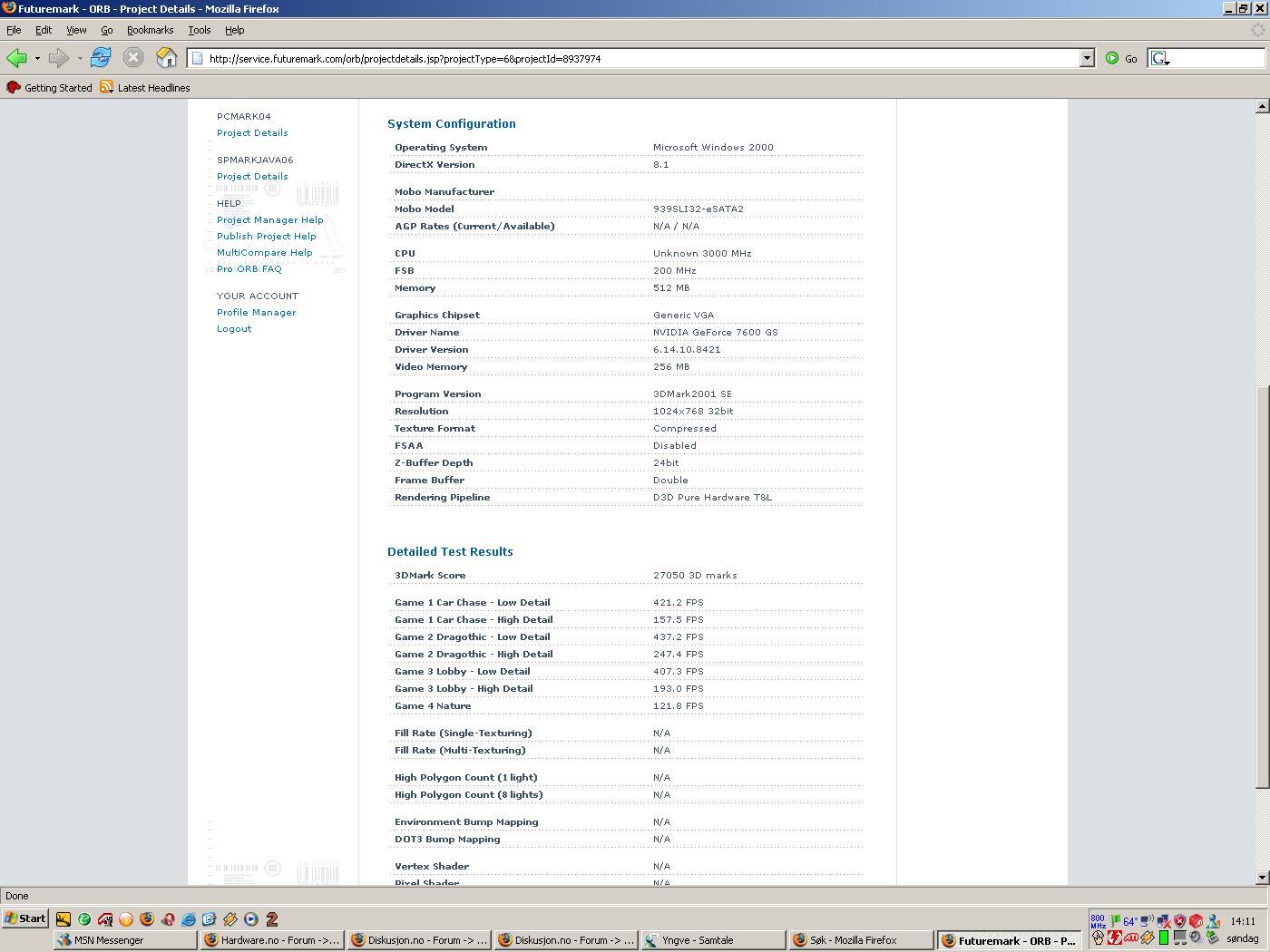This screenshot has height=952, width=1270.
Task: Click the 14:11 taskbar clock
Action: (1243, 921)
